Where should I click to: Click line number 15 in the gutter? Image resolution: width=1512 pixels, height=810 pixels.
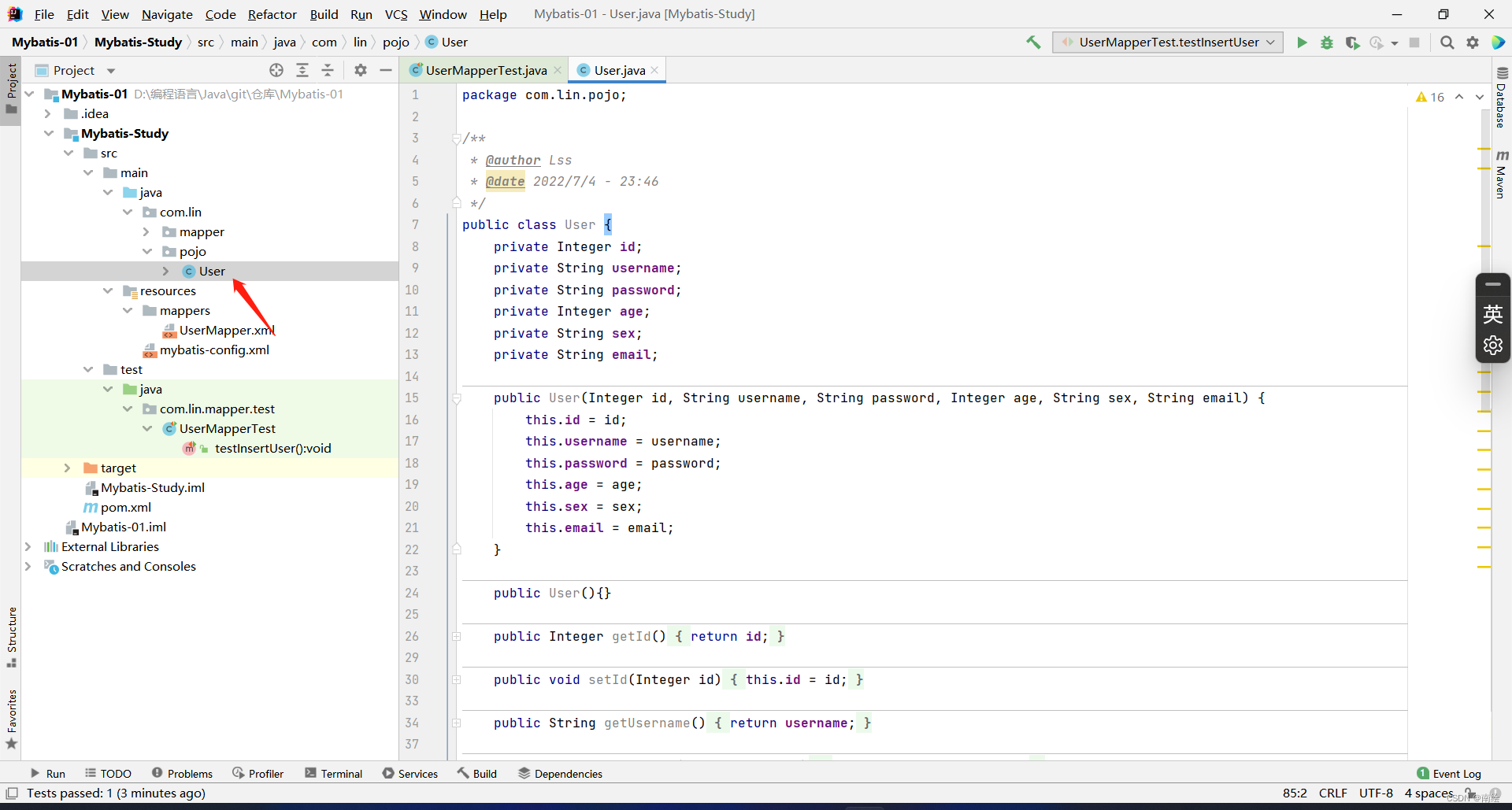click(x=412, y=398)
